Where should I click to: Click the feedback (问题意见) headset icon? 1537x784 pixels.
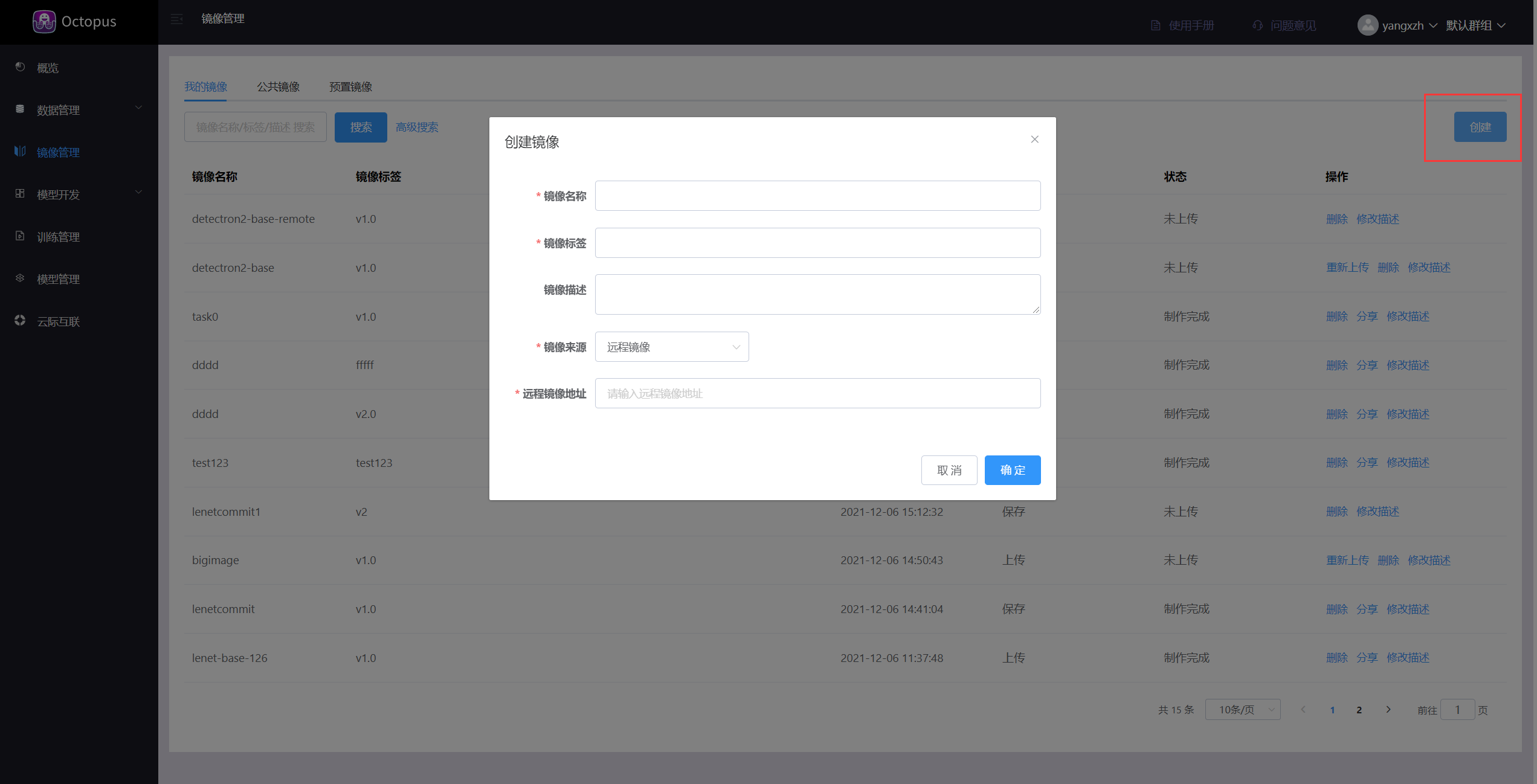(1257, 25)
